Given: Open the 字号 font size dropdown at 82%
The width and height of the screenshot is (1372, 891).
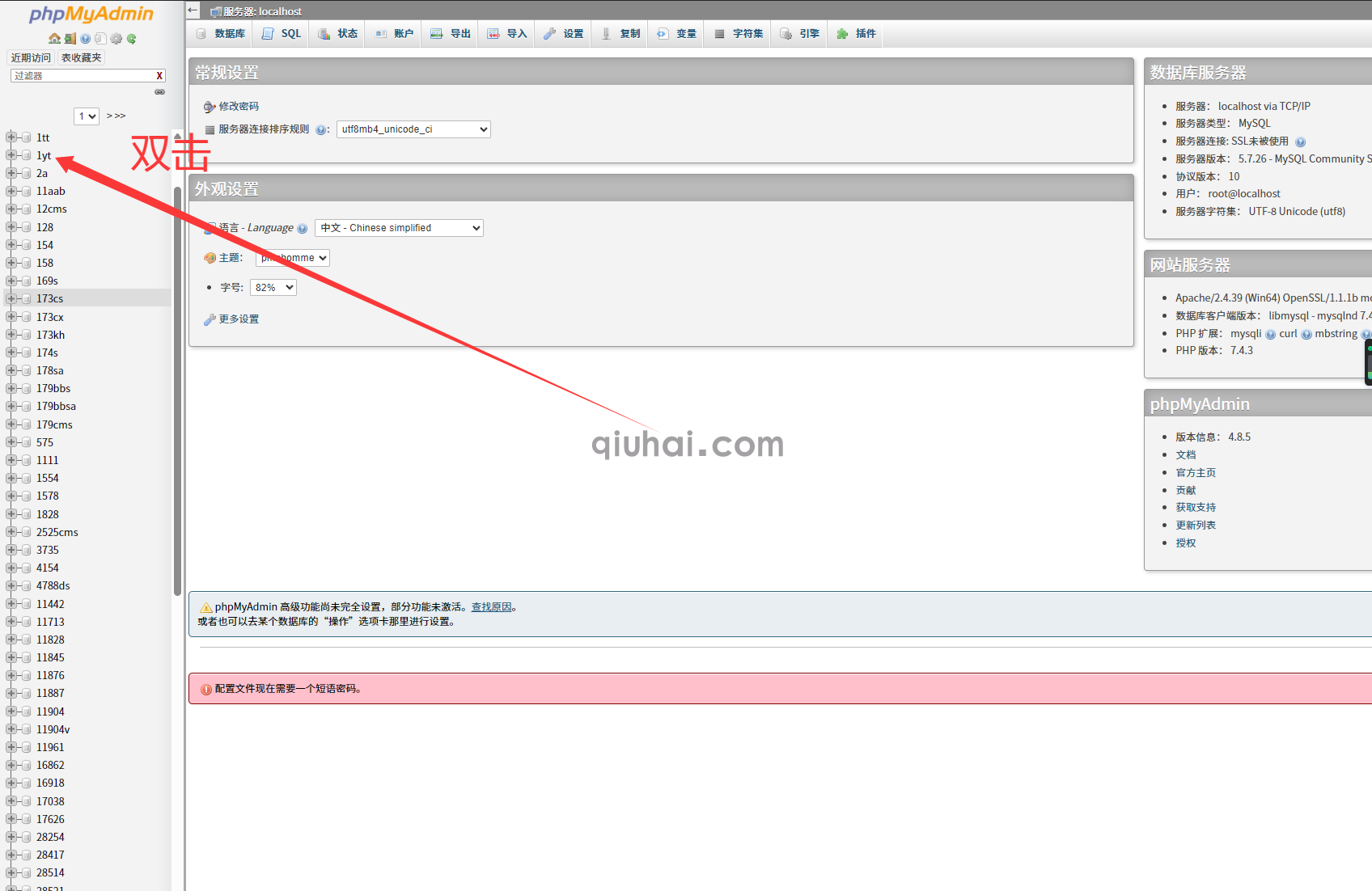Looking at the screenshot, I should tap(273, 288).
